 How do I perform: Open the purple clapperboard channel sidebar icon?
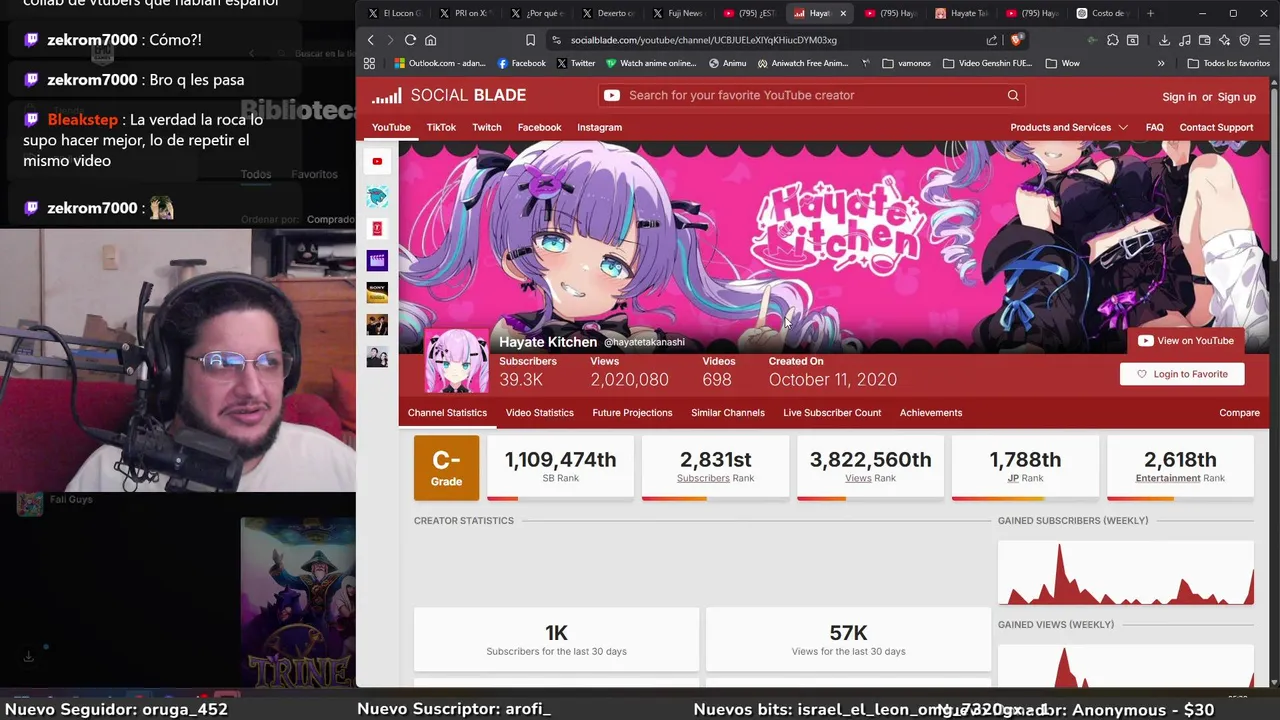(377, 260)
